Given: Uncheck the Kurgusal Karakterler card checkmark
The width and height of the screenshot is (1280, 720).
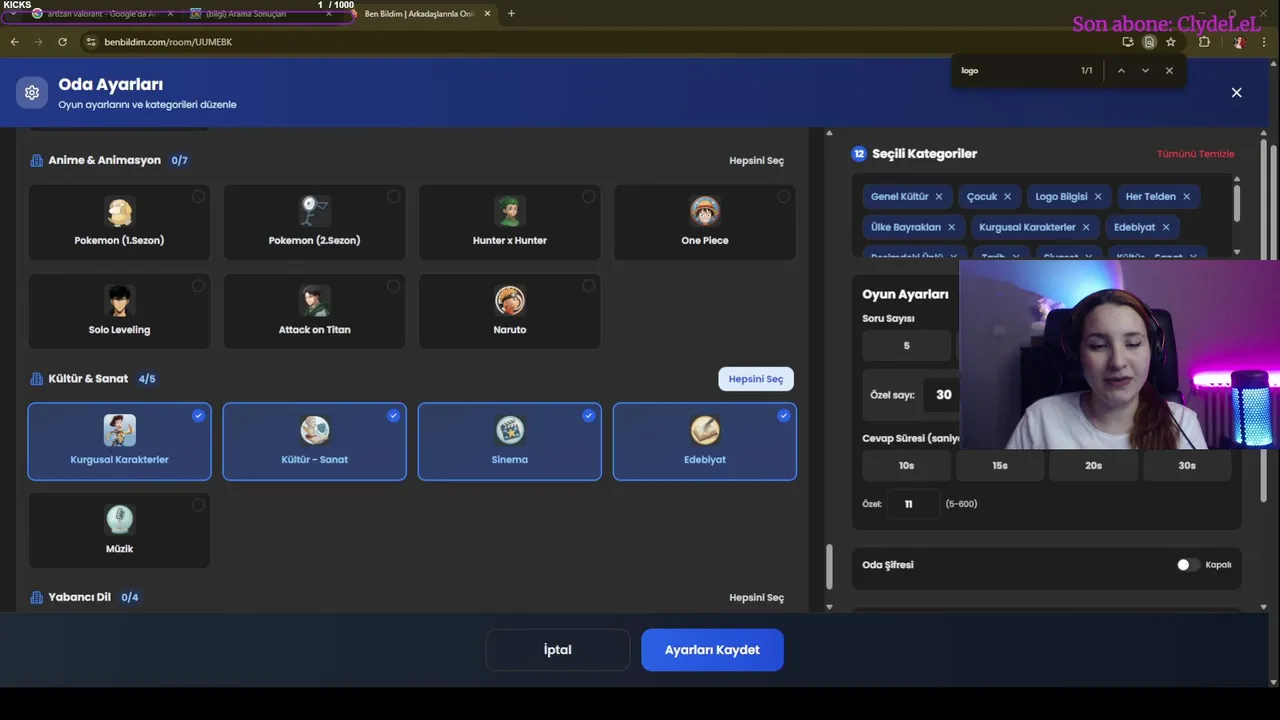Looking at the screenshot, I should [198, 415].
